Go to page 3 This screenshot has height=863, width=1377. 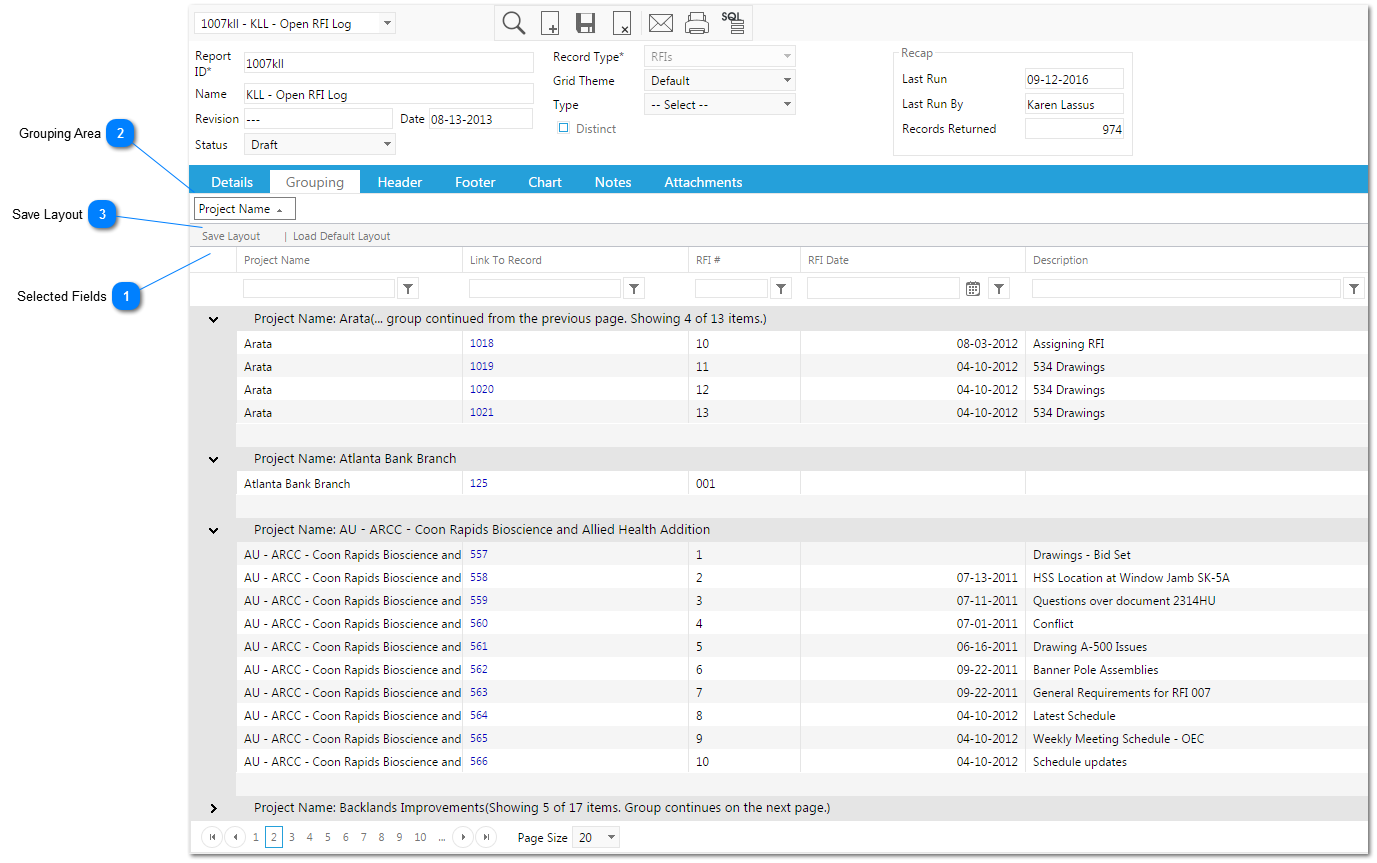[x=292, y=837]
